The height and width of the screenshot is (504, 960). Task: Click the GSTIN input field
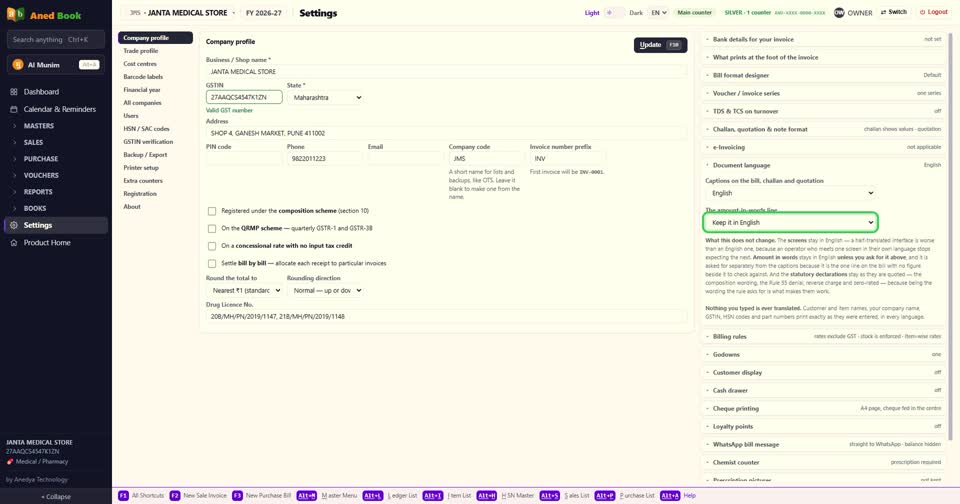pyautogui.click(x=244, y=97)
